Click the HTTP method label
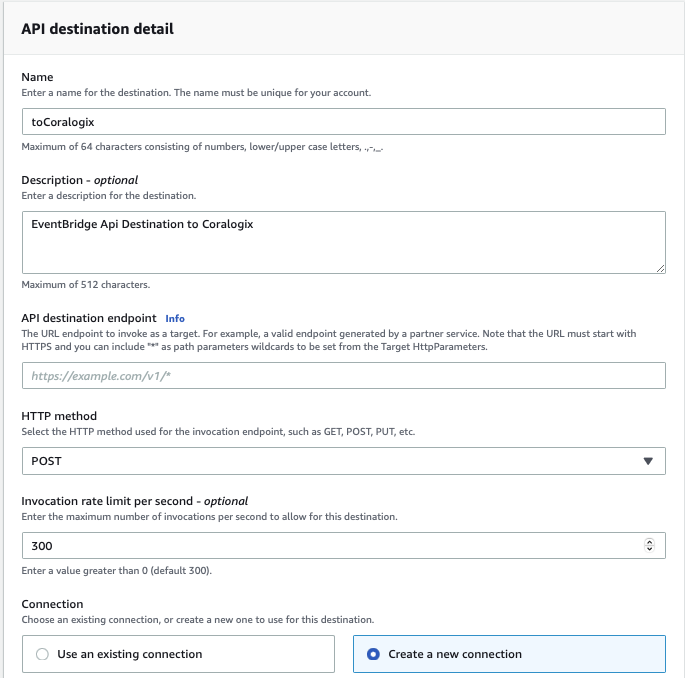 pyautogui.click(x=62, y=415)
